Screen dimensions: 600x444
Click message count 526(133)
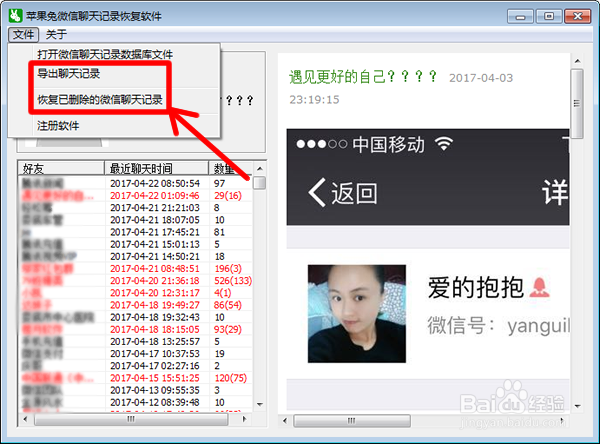click(x=233, y=281)
